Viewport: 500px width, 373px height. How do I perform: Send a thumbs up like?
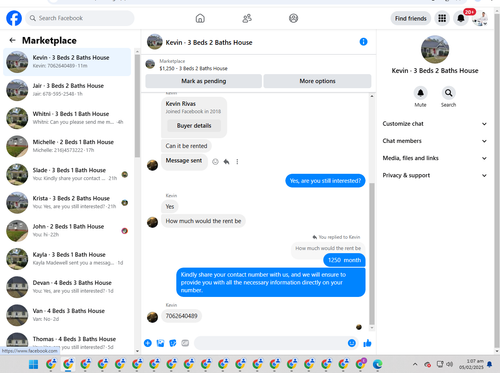(367, 343)
